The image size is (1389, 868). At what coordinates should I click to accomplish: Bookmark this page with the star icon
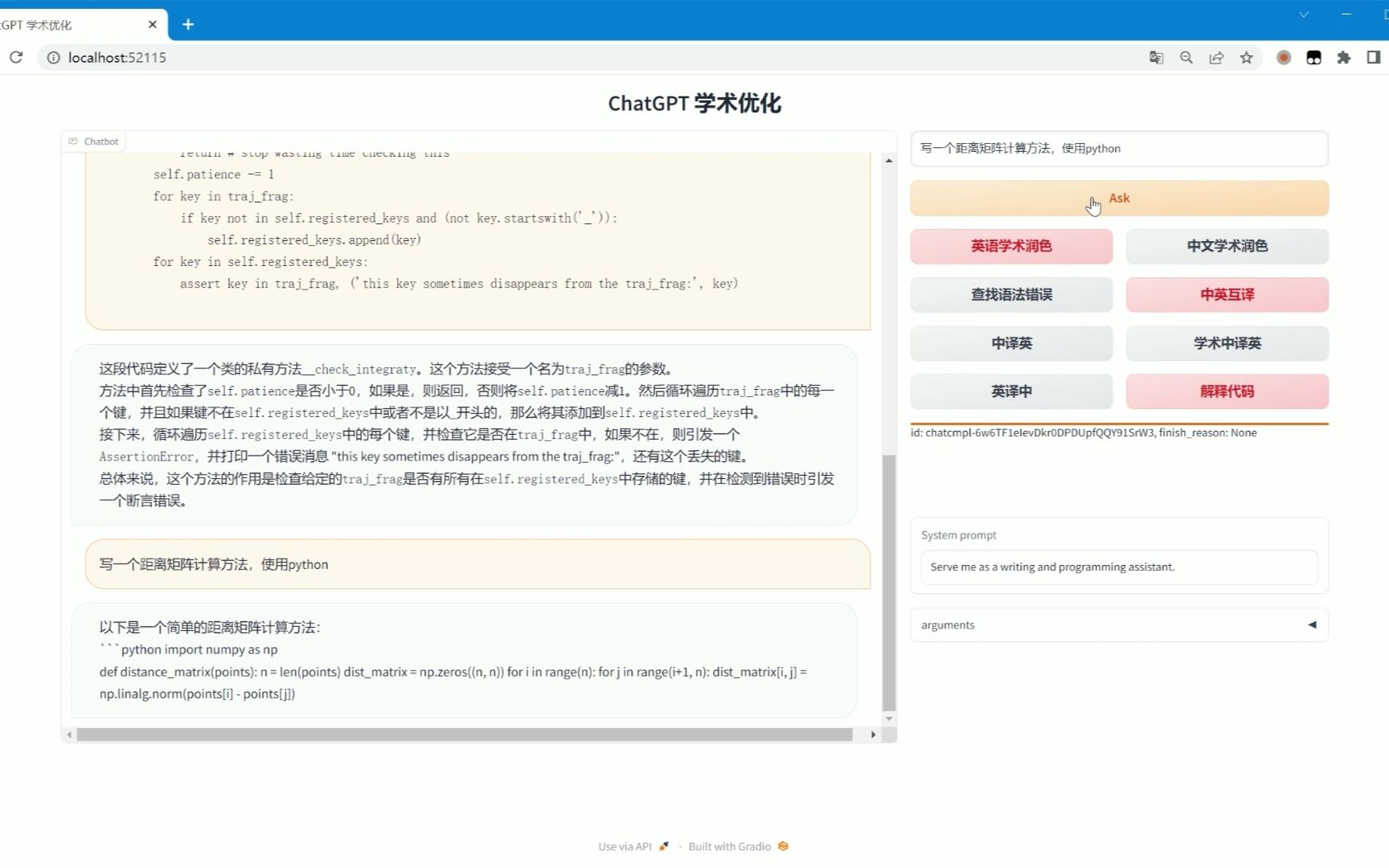click(x=1246, y=57)
